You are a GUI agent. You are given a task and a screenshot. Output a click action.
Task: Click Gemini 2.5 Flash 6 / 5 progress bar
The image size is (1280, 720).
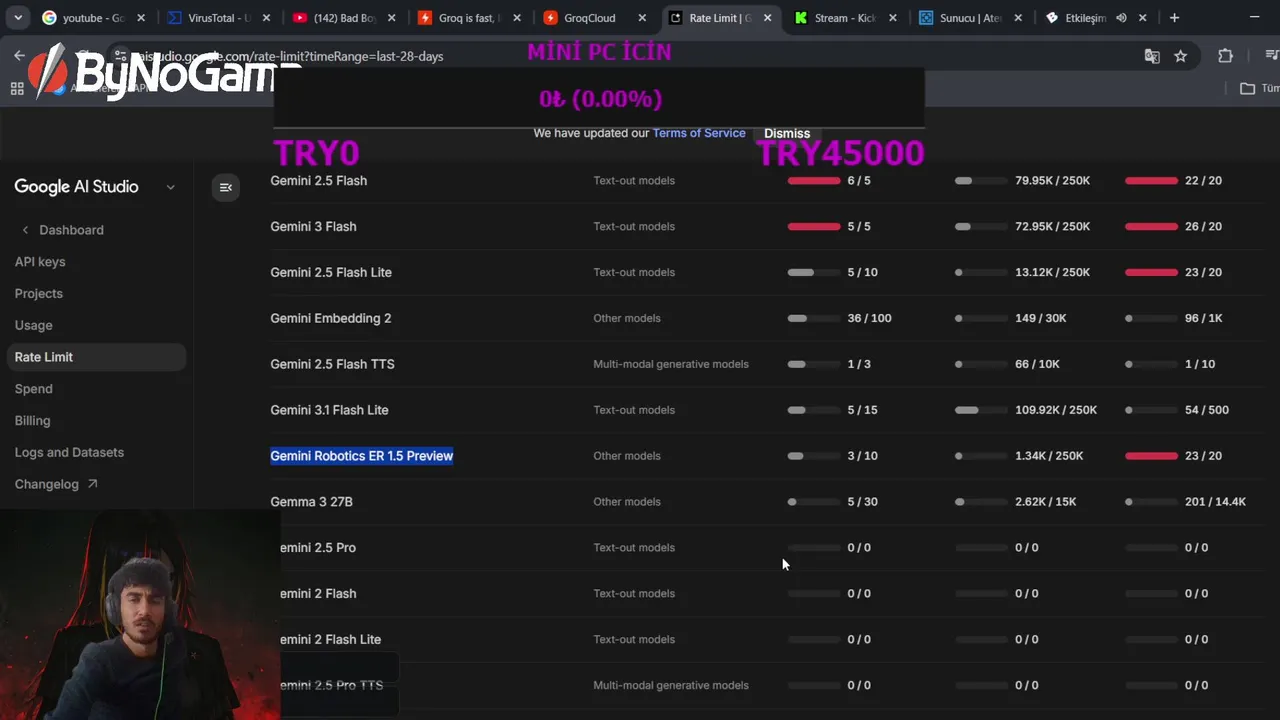pos(814,181)
